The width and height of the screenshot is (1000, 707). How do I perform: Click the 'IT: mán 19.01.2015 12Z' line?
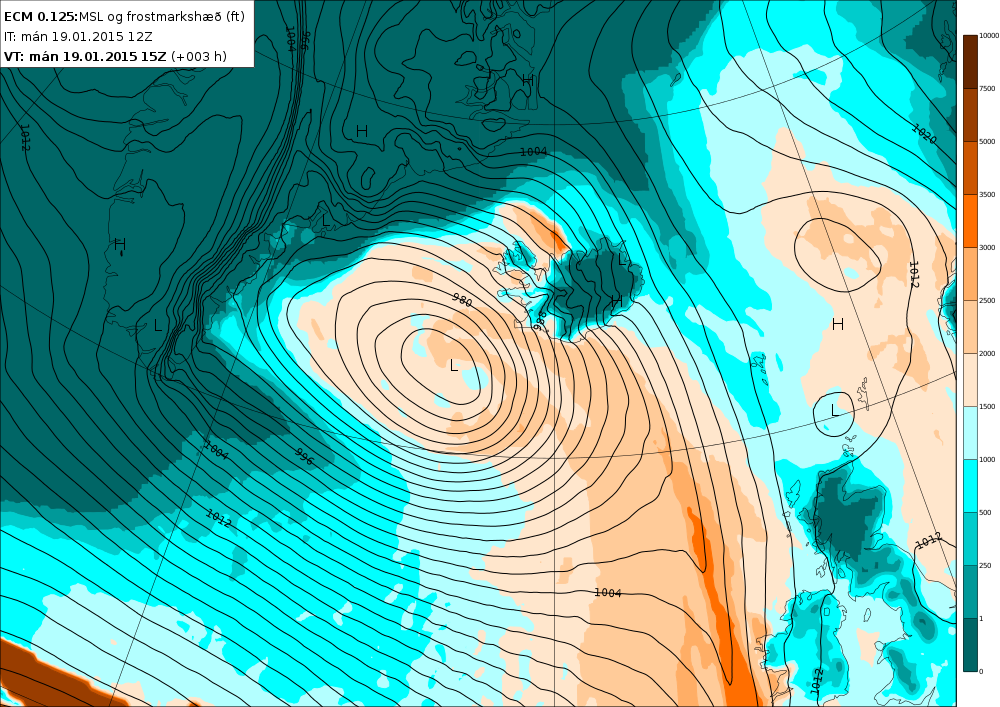(x=78, y=37)
